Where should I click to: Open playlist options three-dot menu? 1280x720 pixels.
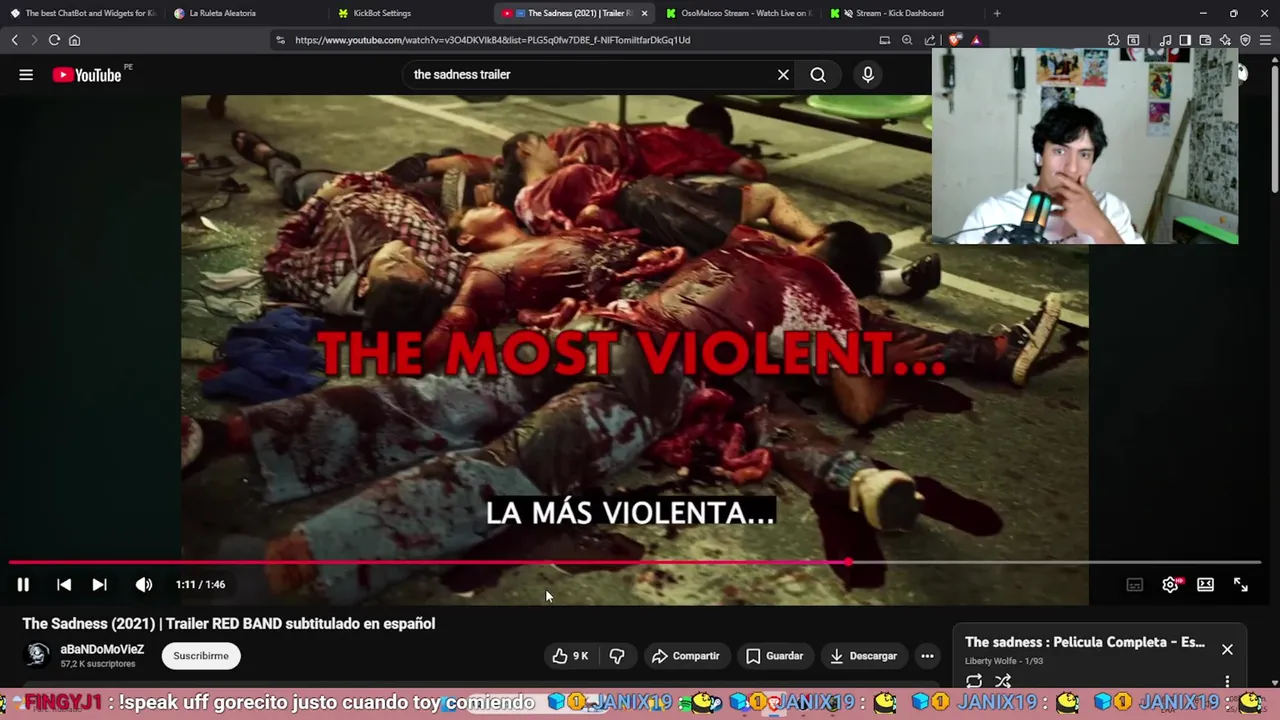tap(1227, 682)
